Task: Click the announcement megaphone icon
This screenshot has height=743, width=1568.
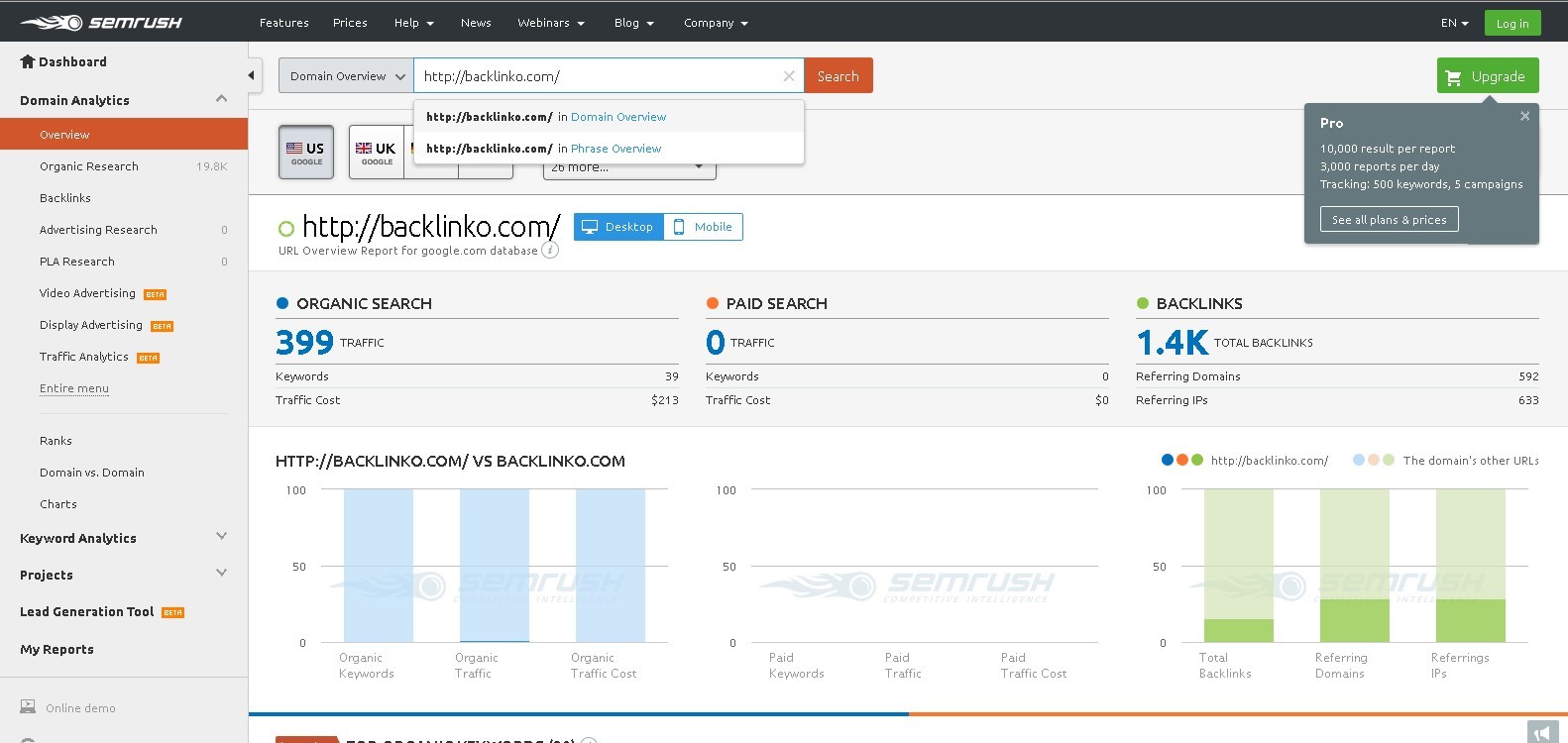Action: tap(1542, 732)
